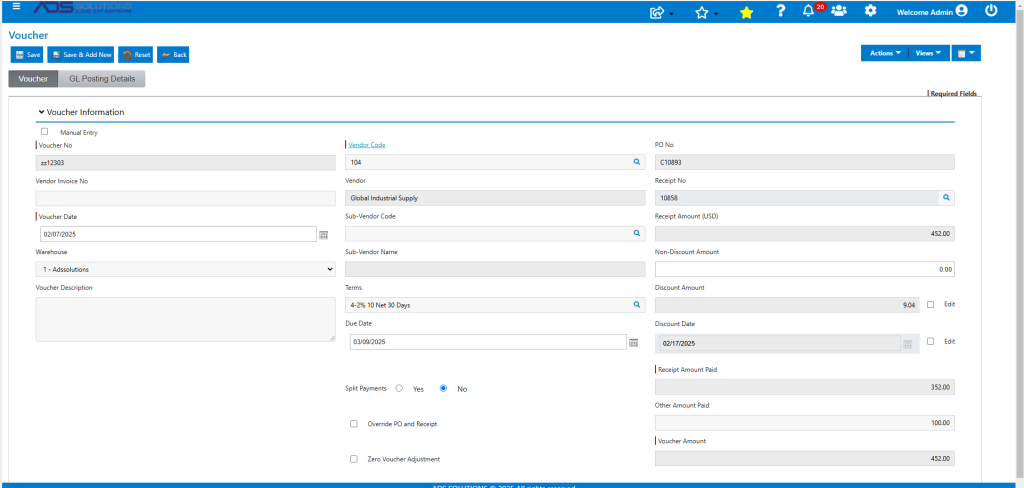1024x488 pixels.
Task: Click the Terms field 4-2% 10 Net 30 Days
Action: coord(495,304)
